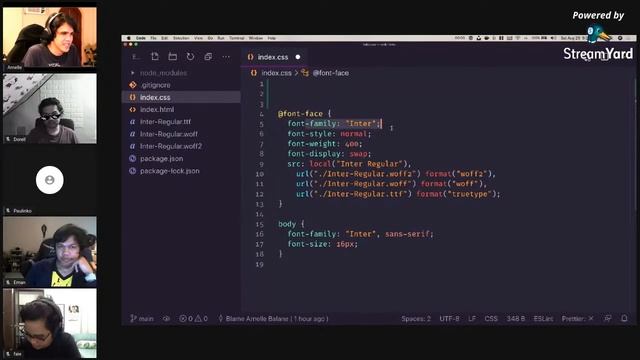The width and height of the screenshot is (640, 360).
Task: Open the Terminal menu
Action: click(x=236, y=38)
